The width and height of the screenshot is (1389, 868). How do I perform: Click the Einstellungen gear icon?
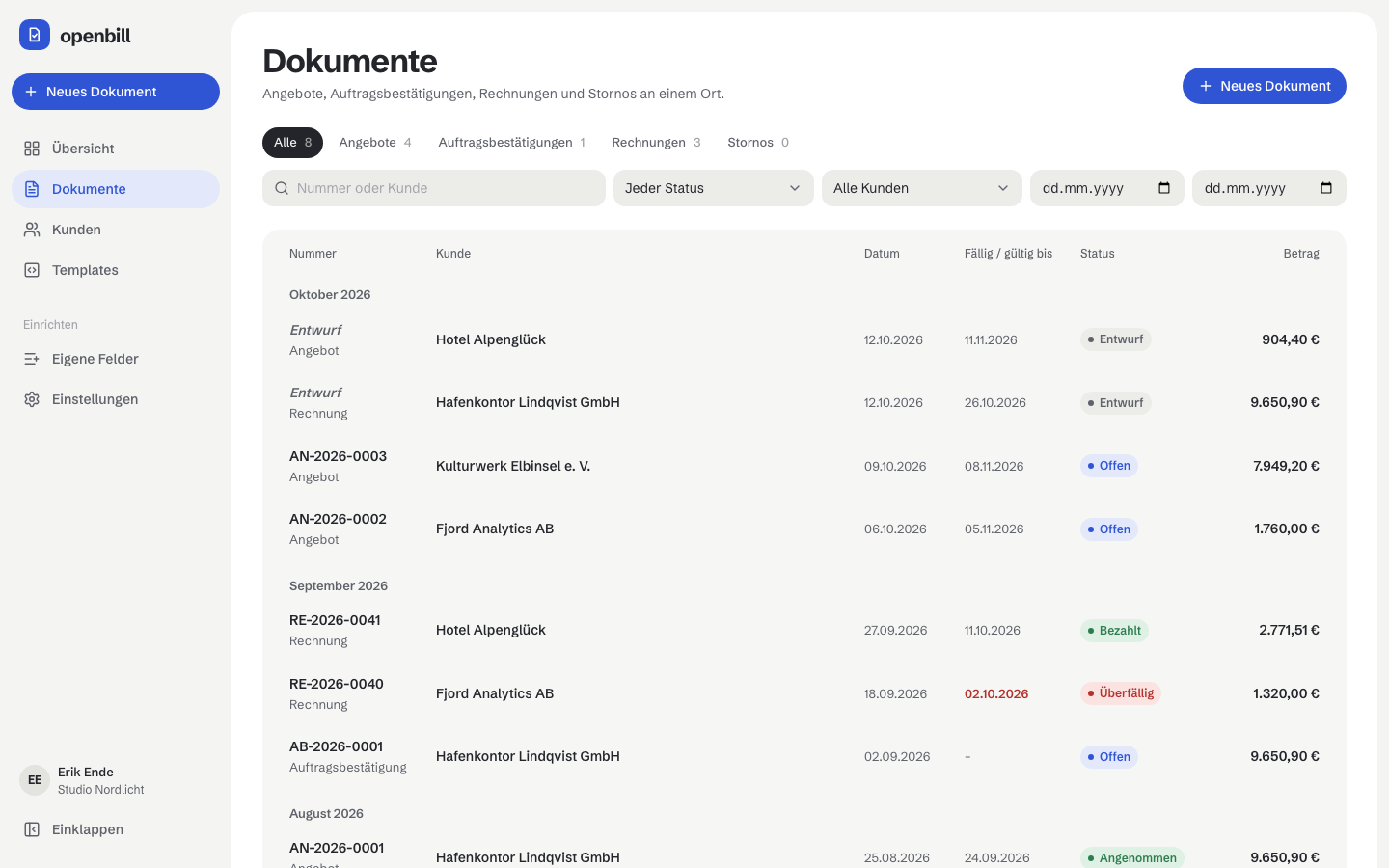(x=32, y=399)
